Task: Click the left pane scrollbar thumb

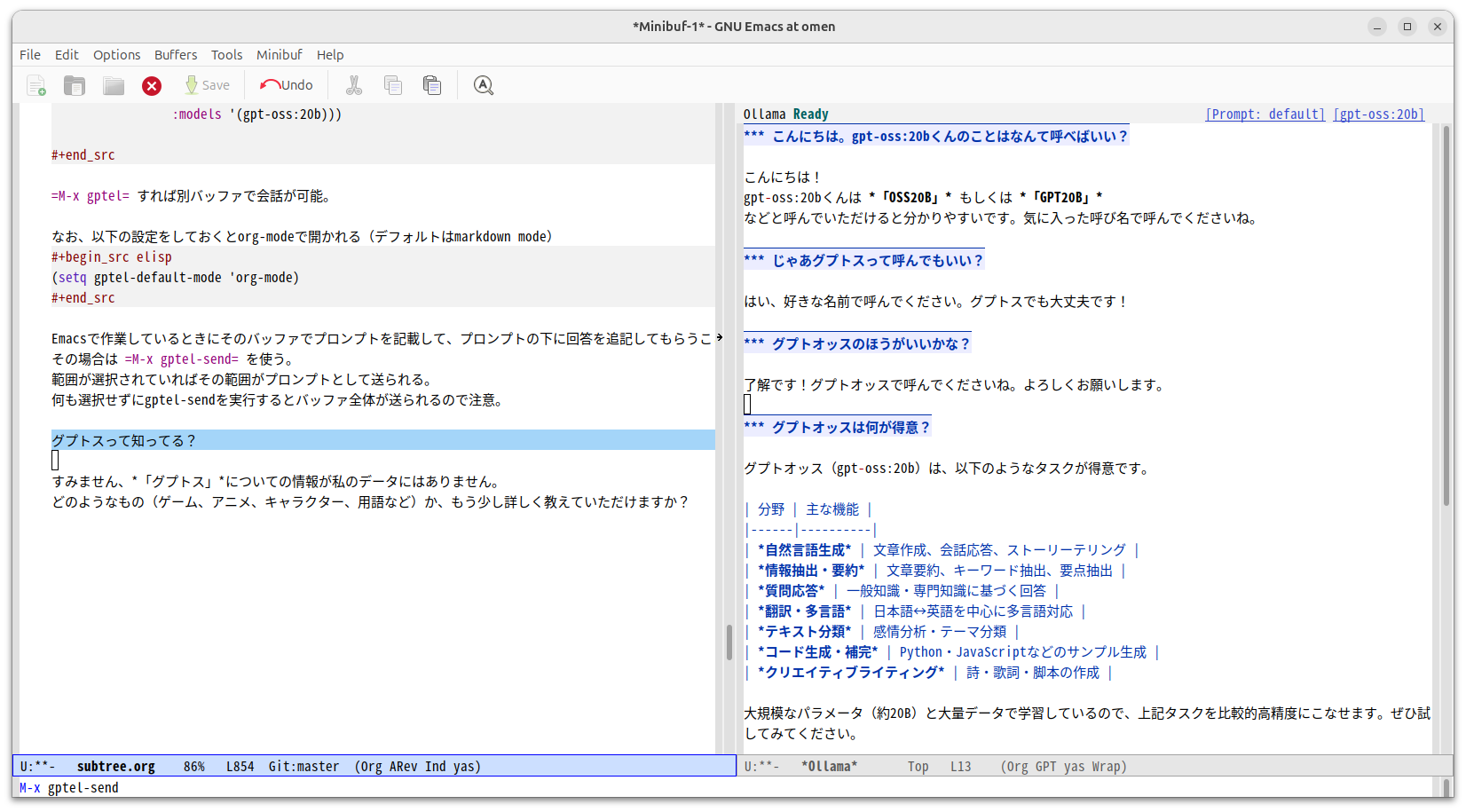Action: 729,643
